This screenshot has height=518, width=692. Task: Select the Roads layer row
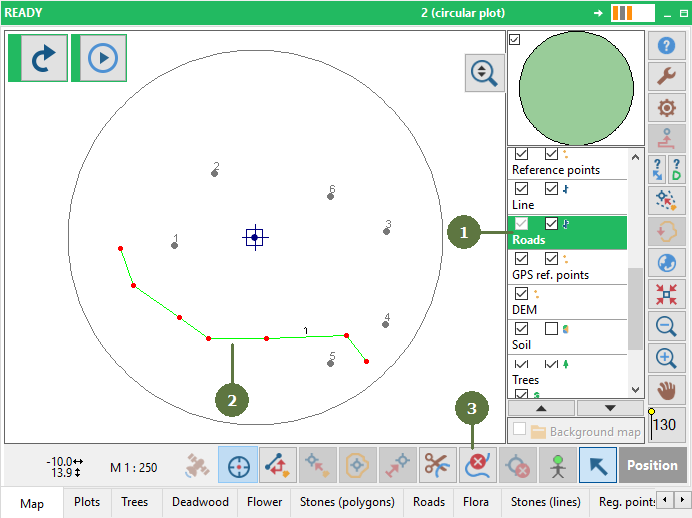568,233
